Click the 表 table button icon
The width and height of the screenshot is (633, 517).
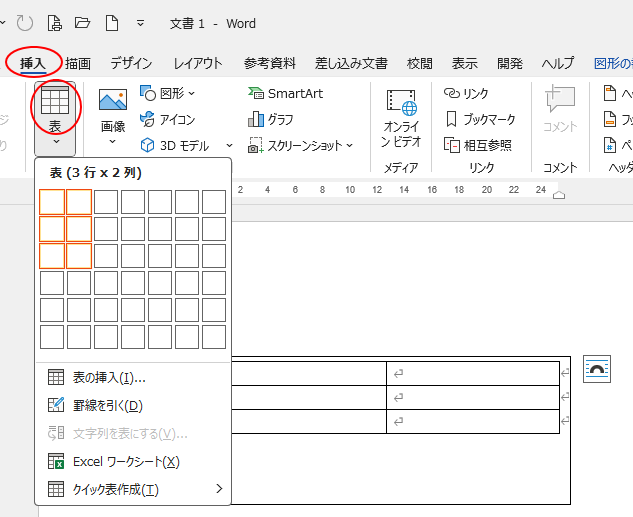point(55,101)
